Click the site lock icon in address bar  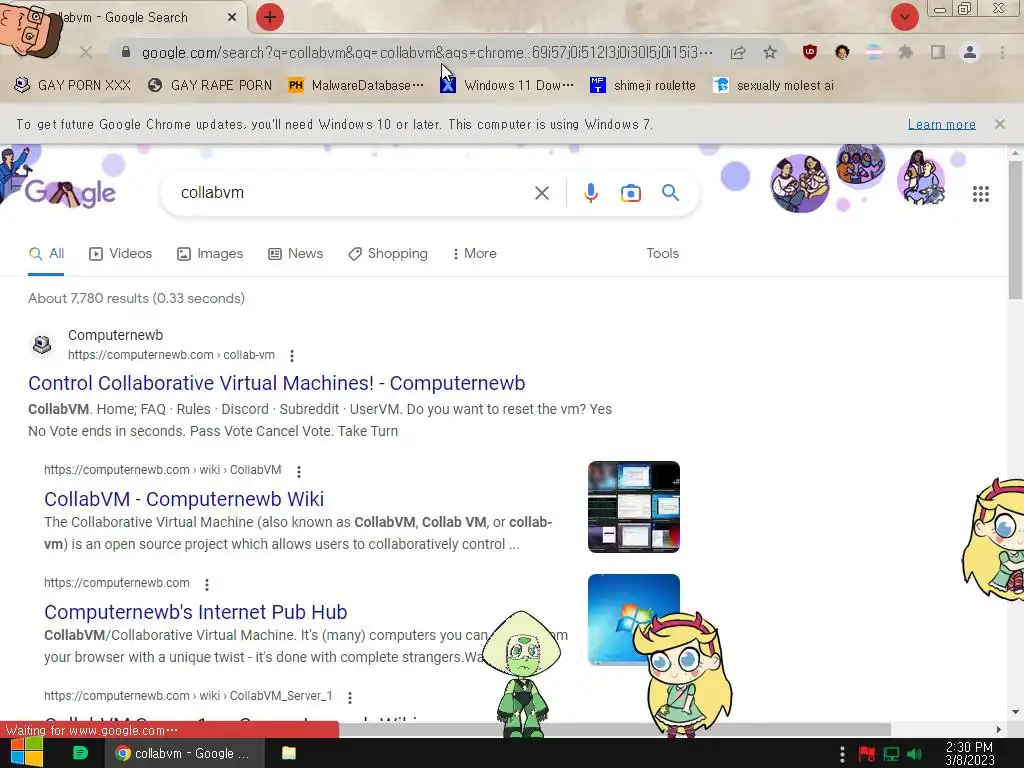(126, 52)
